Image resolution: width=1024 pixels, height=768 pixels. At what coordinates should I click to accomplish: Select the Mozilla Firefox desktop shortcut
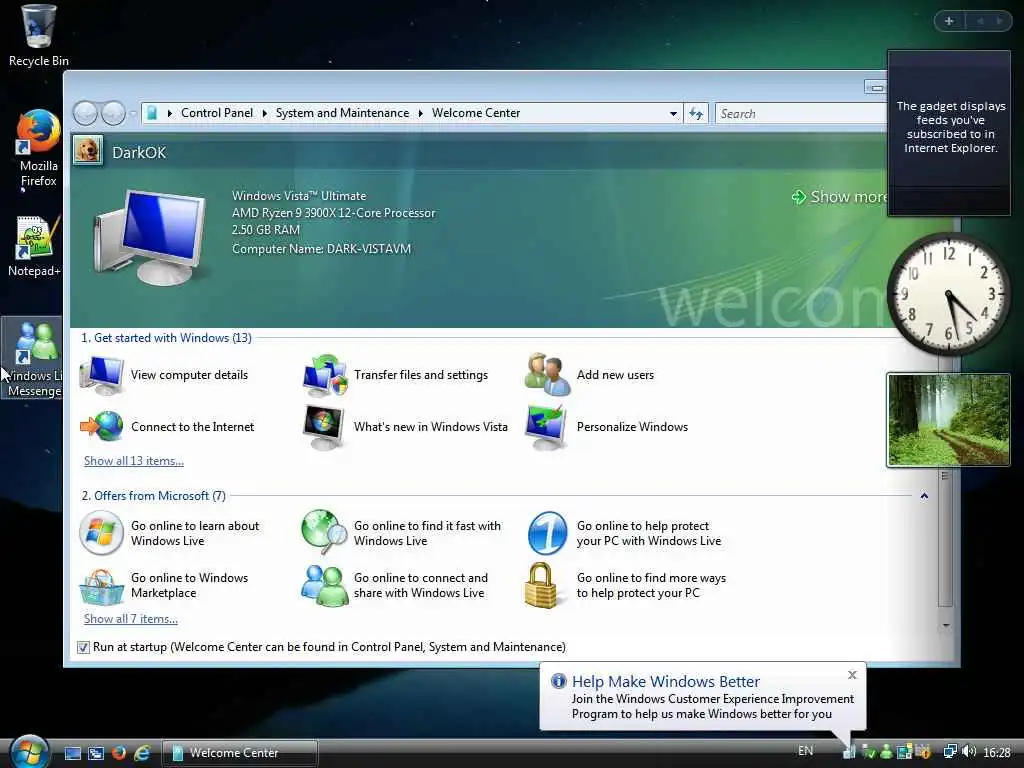(x=38, y=149)
